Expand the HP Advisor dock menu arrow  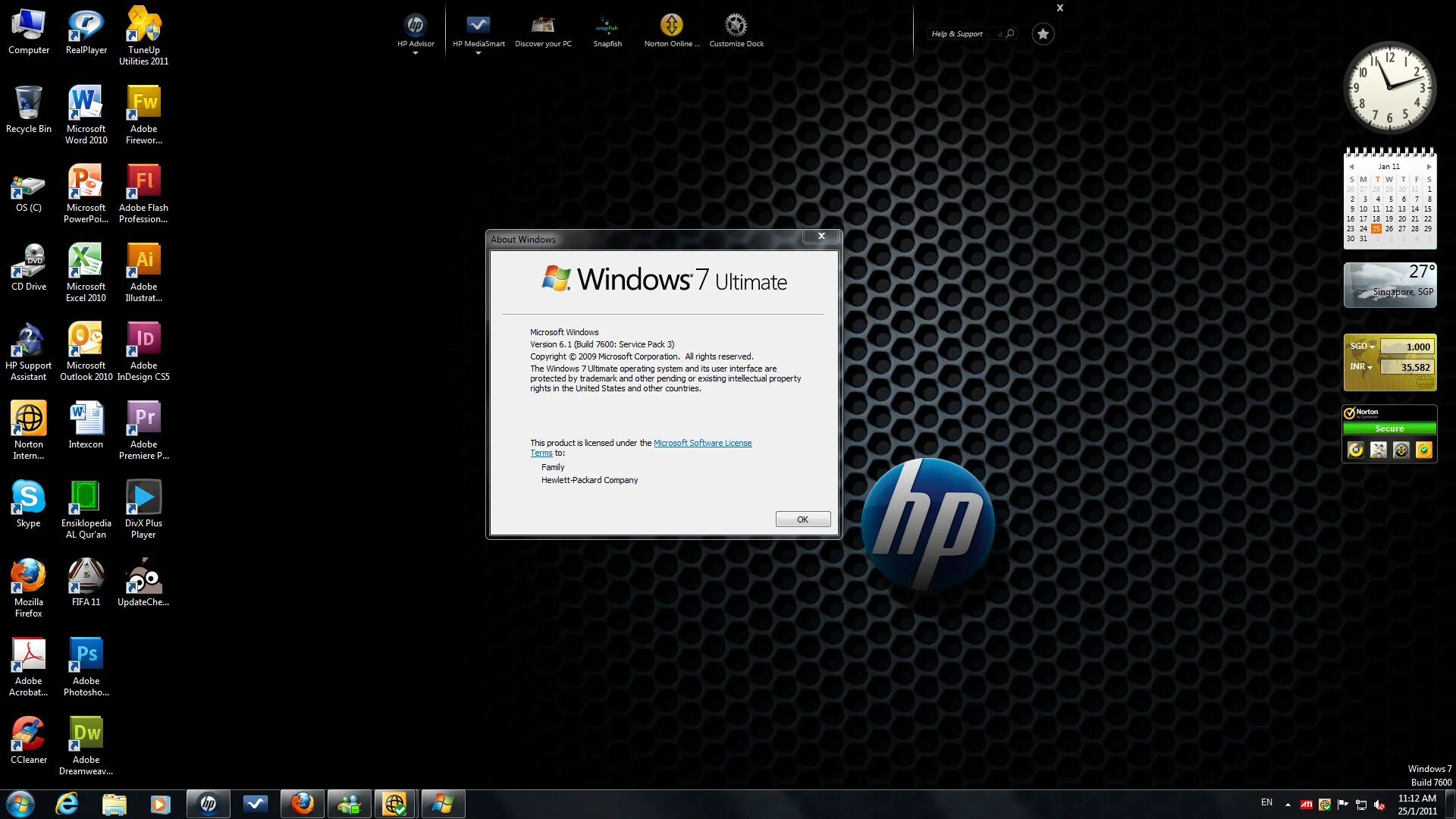(x=416, y=53)
